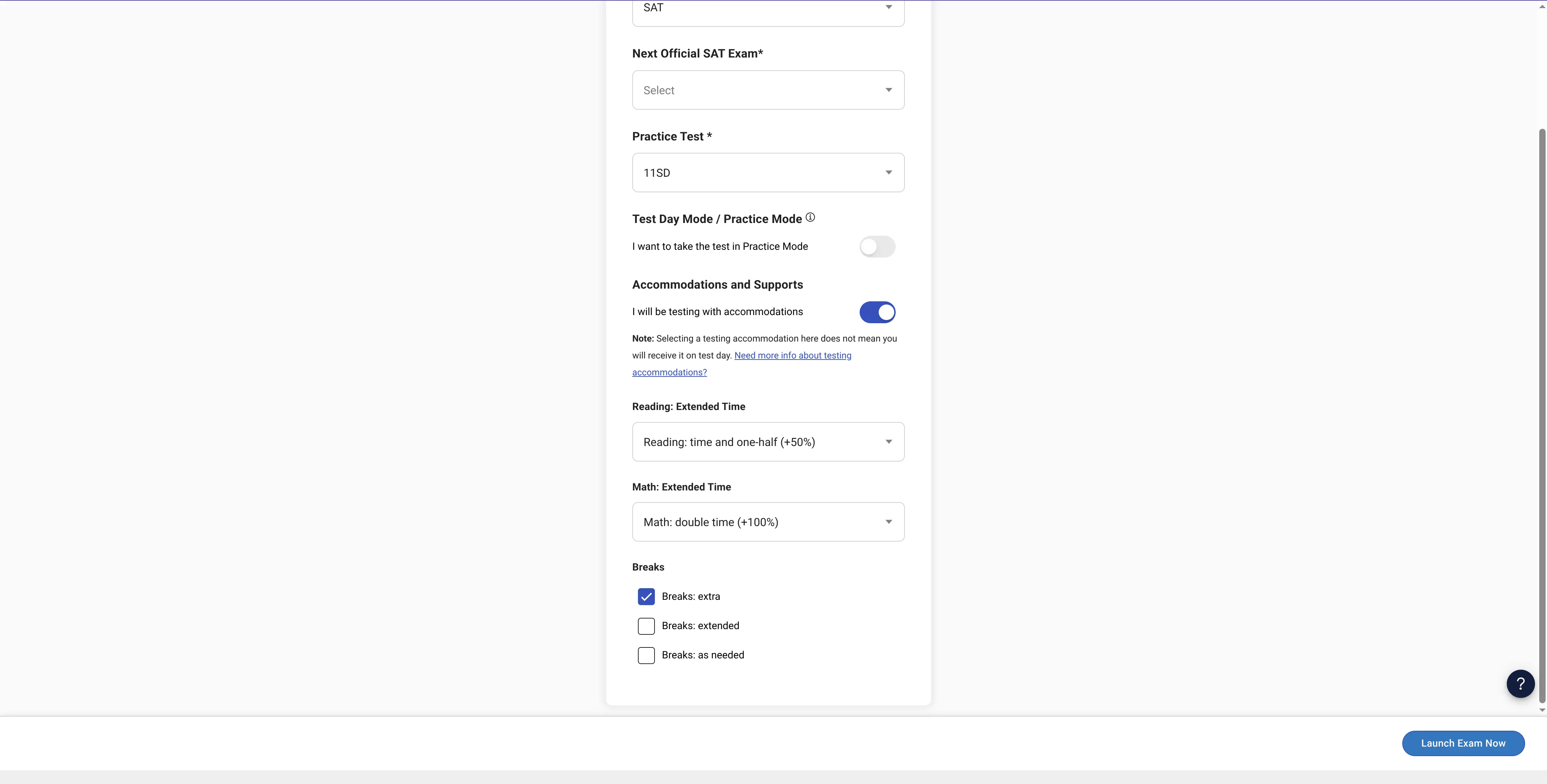Click the page vertical scrollbar thumb
Viewport: 1547px width, 784px height.
point(1542,415)
